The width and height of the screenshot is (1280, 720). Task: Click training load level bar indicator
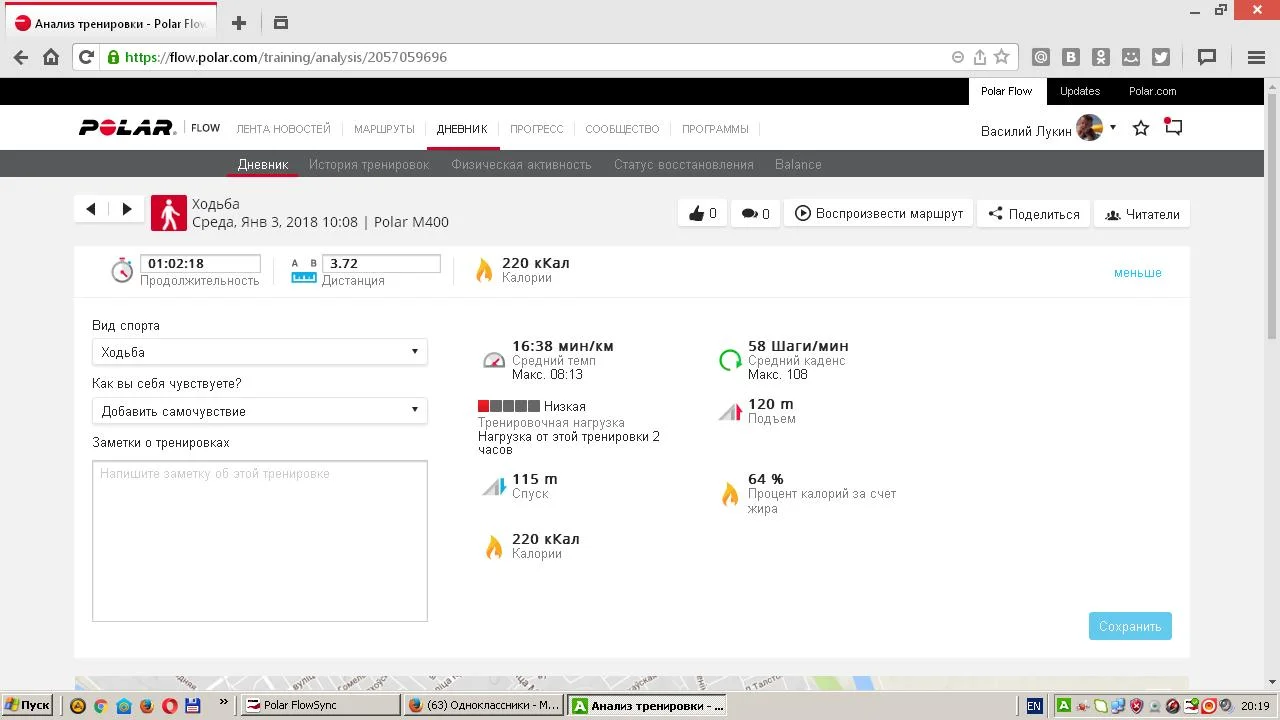click(x=509, y=407)
